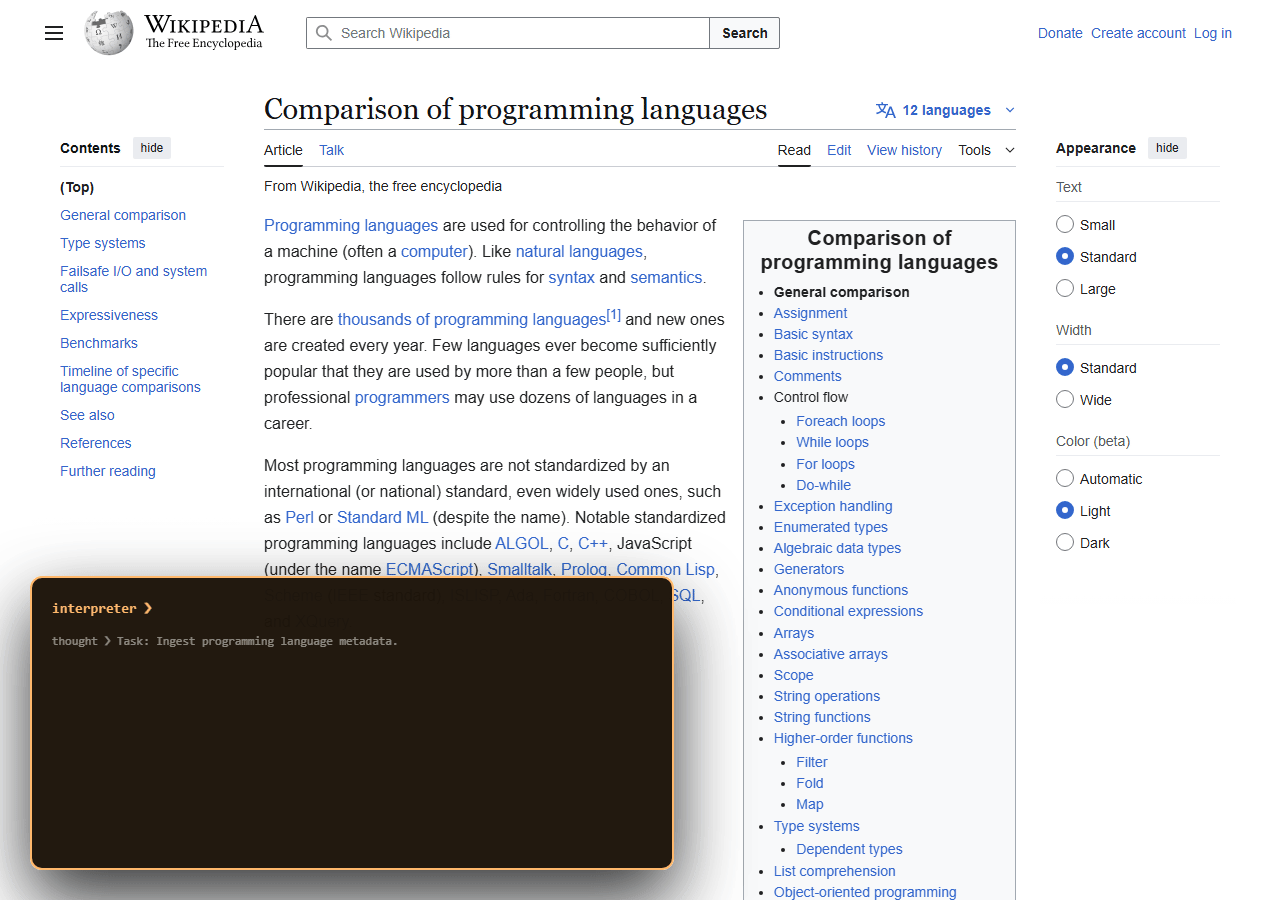The width and height of the screenshot is (1280, 900).
Task: Click the citation [1] reference
Action: pos(613,315)
